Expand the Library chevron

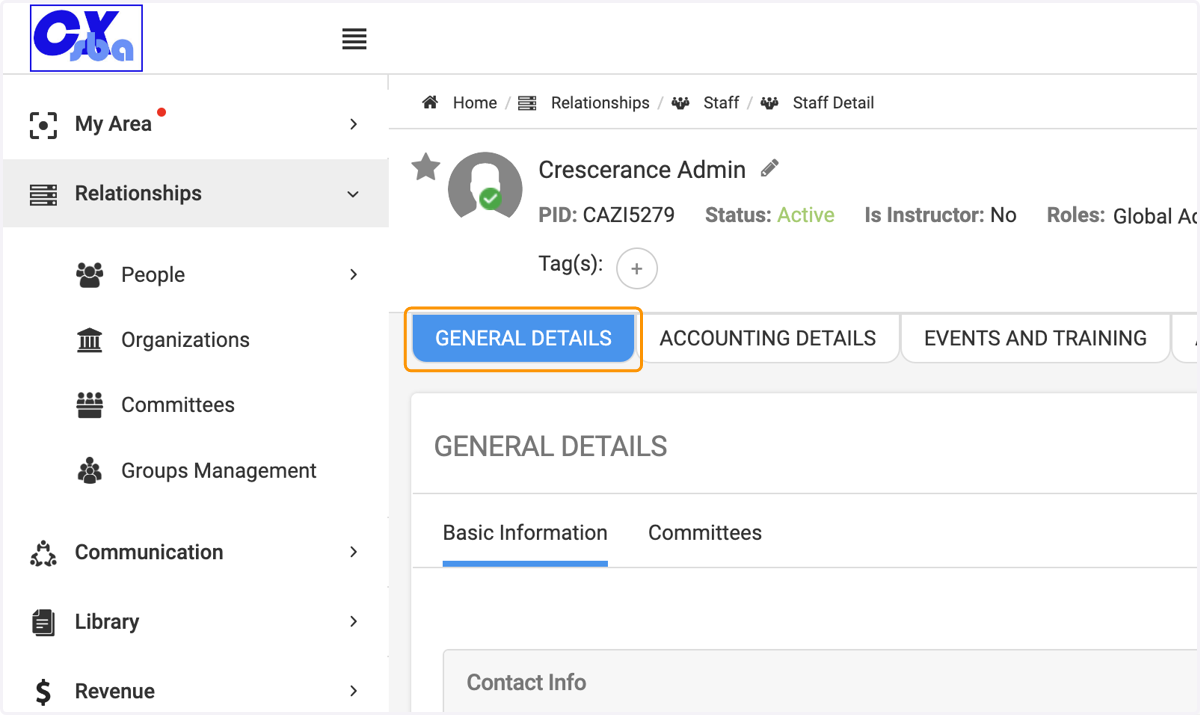click(353, 621)
